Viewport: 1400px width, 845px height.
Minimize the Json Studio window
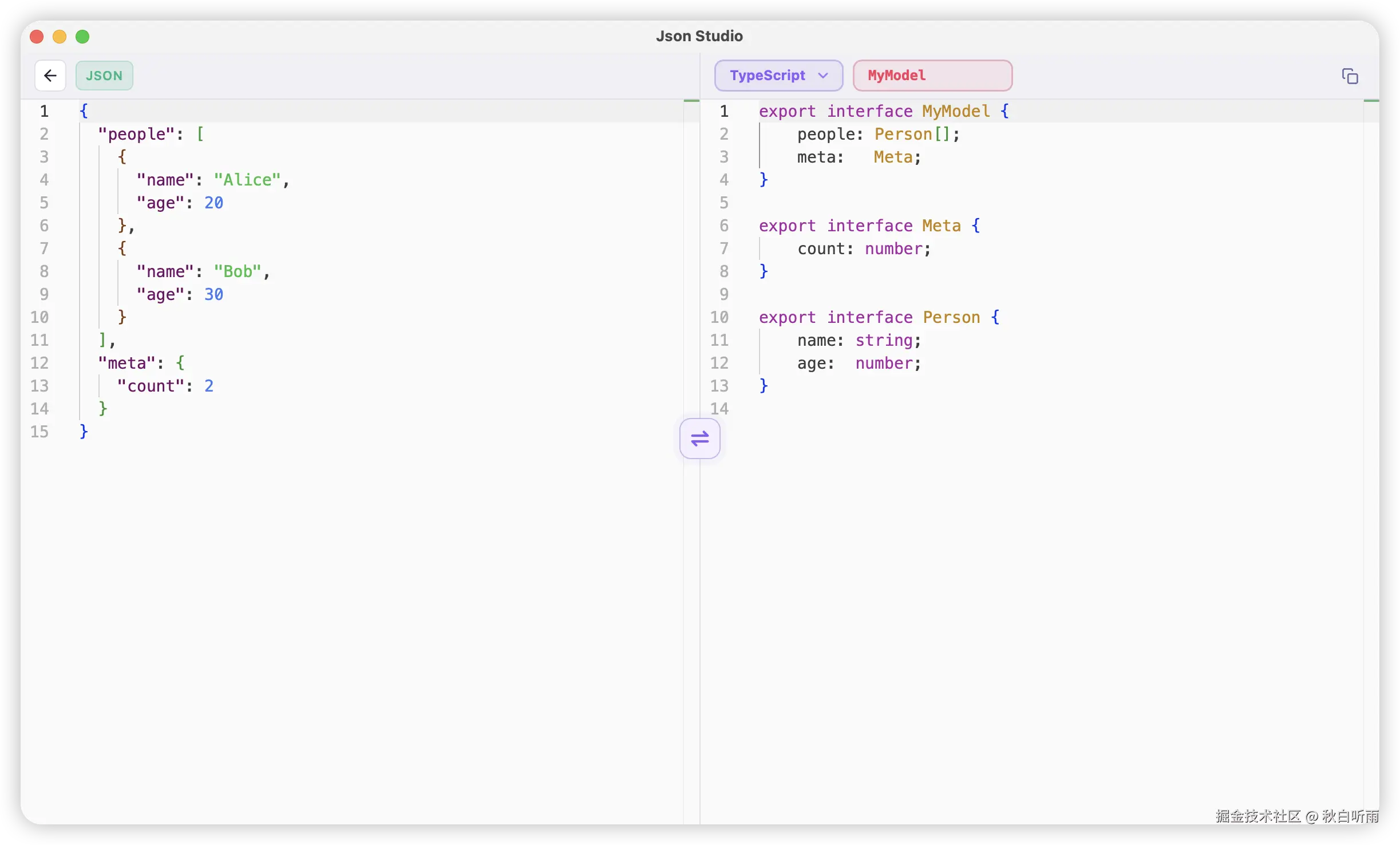click(60, 36)
